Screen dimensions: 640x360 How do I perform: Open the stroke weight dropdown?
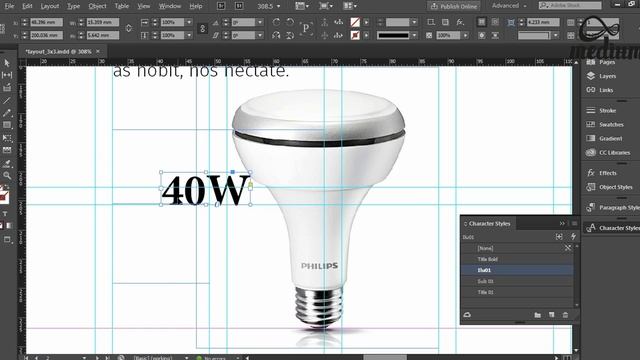coord(414,22)
